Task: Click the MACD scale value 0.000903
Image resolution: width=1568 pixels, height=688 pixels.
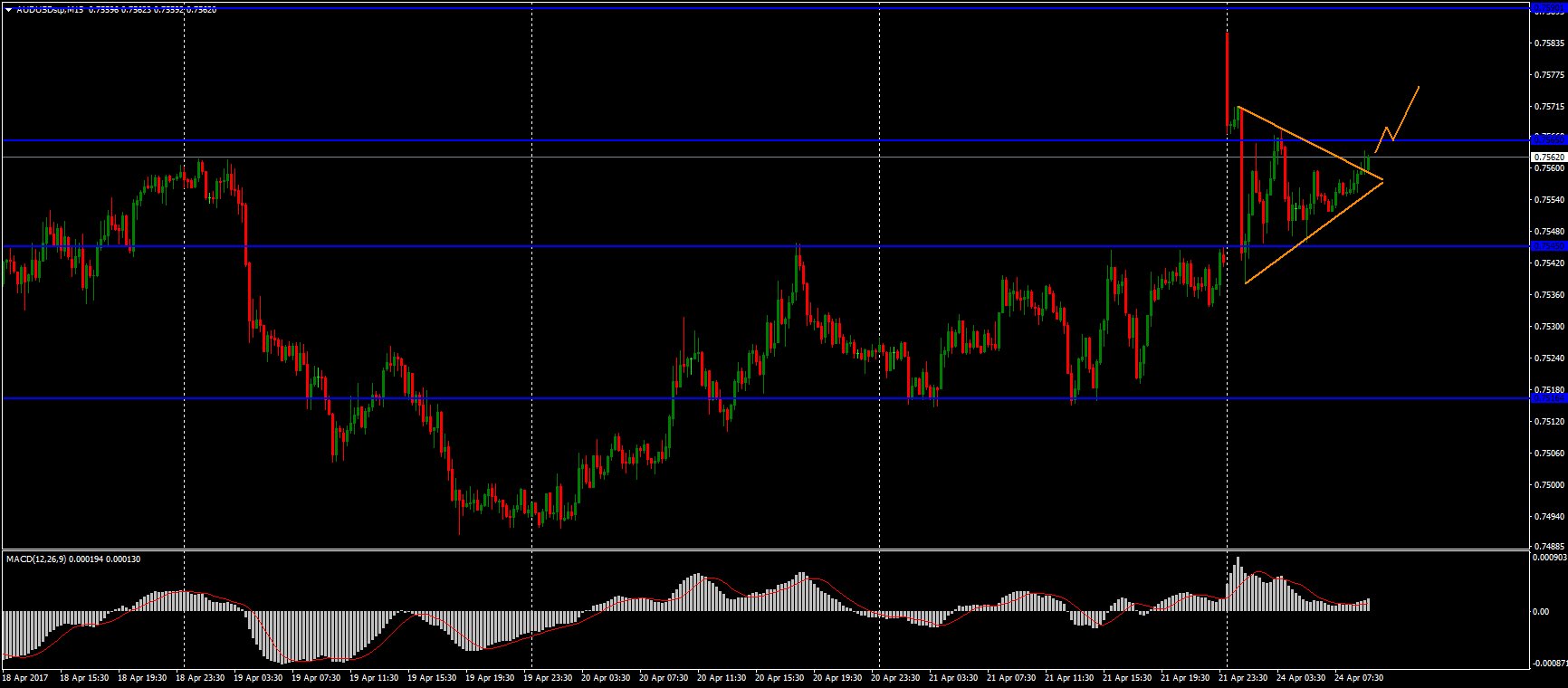Action: click(x=1549, y=558)
